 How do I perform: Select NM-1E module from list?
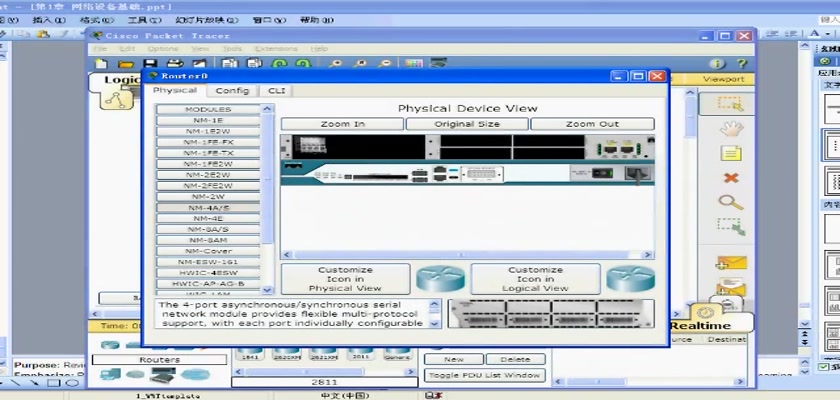208,120
